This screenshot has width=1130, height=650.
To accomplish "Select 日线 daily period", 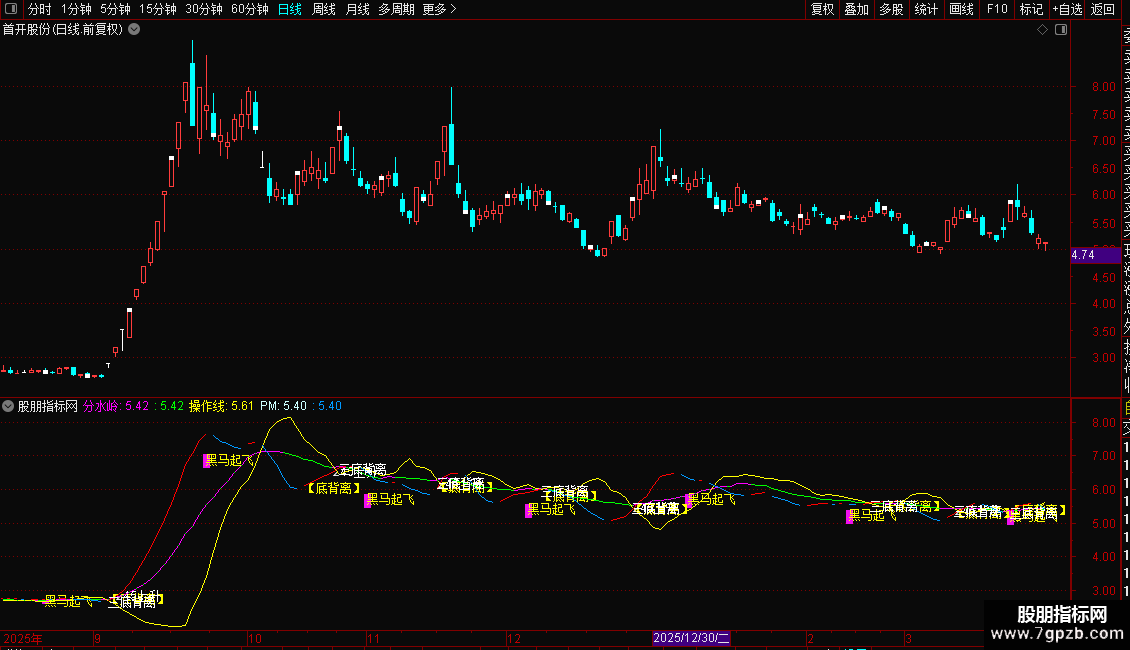I will [289, 9].
